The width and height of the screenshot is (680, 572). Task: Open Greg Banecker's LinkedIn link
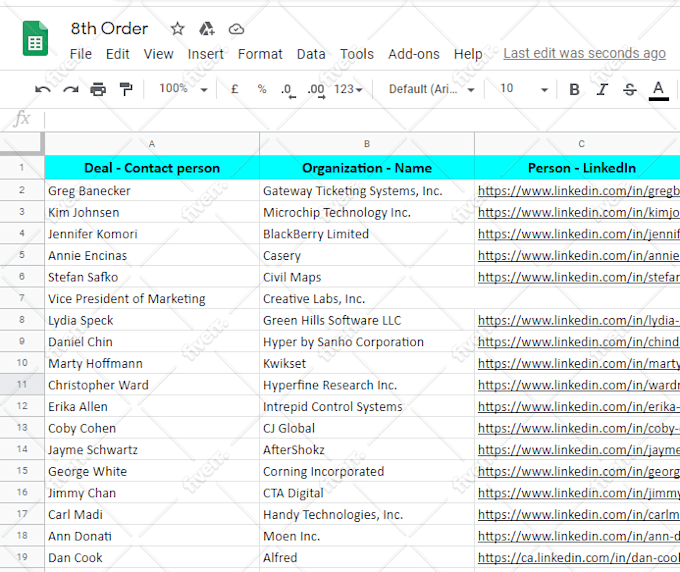tap(579, 191)
